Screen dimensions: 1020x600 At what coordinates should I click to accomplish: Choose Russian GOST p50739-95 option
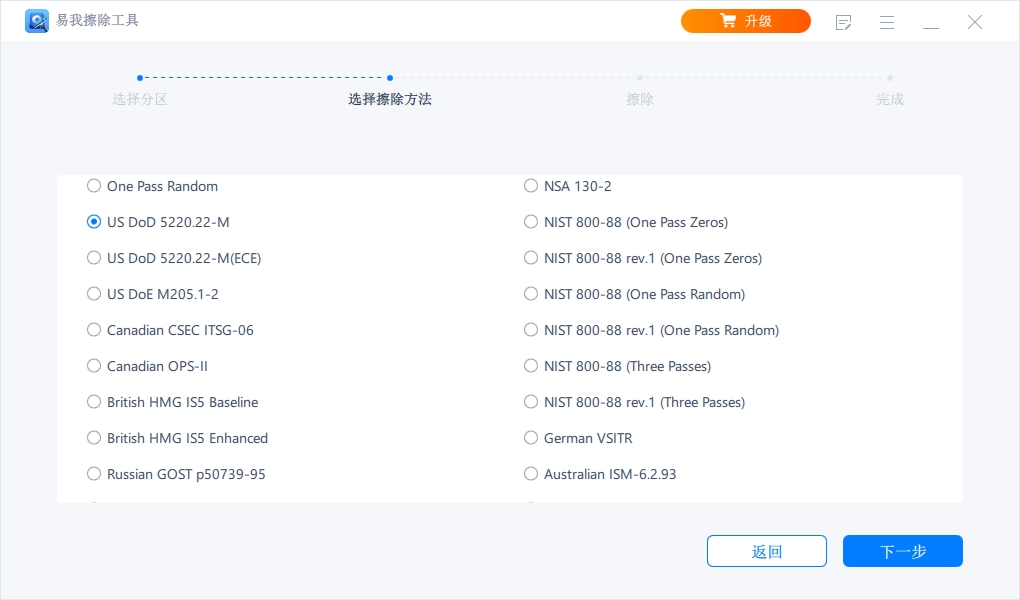pos(94,474)
